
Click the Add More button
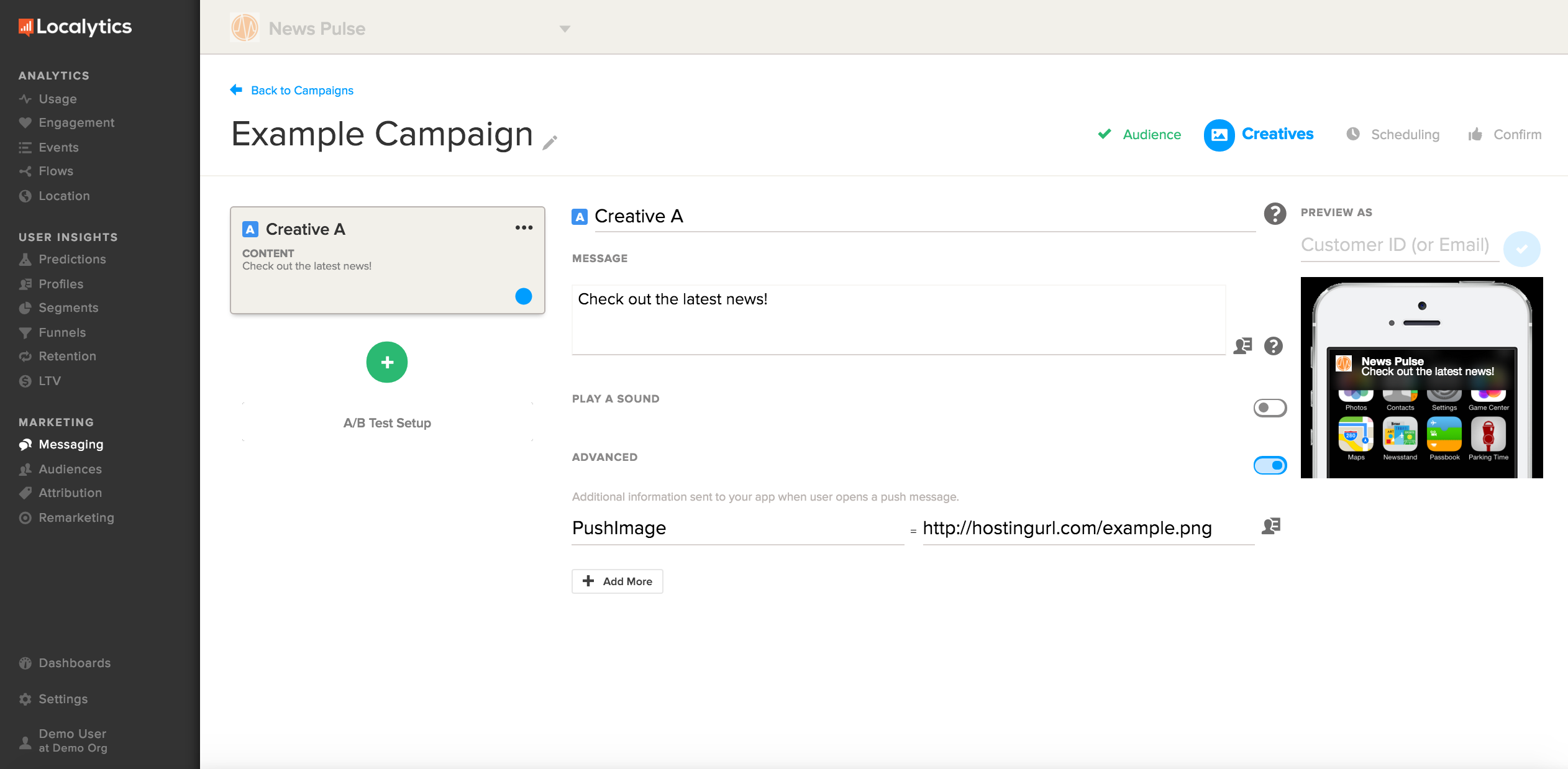click(617, 581)
